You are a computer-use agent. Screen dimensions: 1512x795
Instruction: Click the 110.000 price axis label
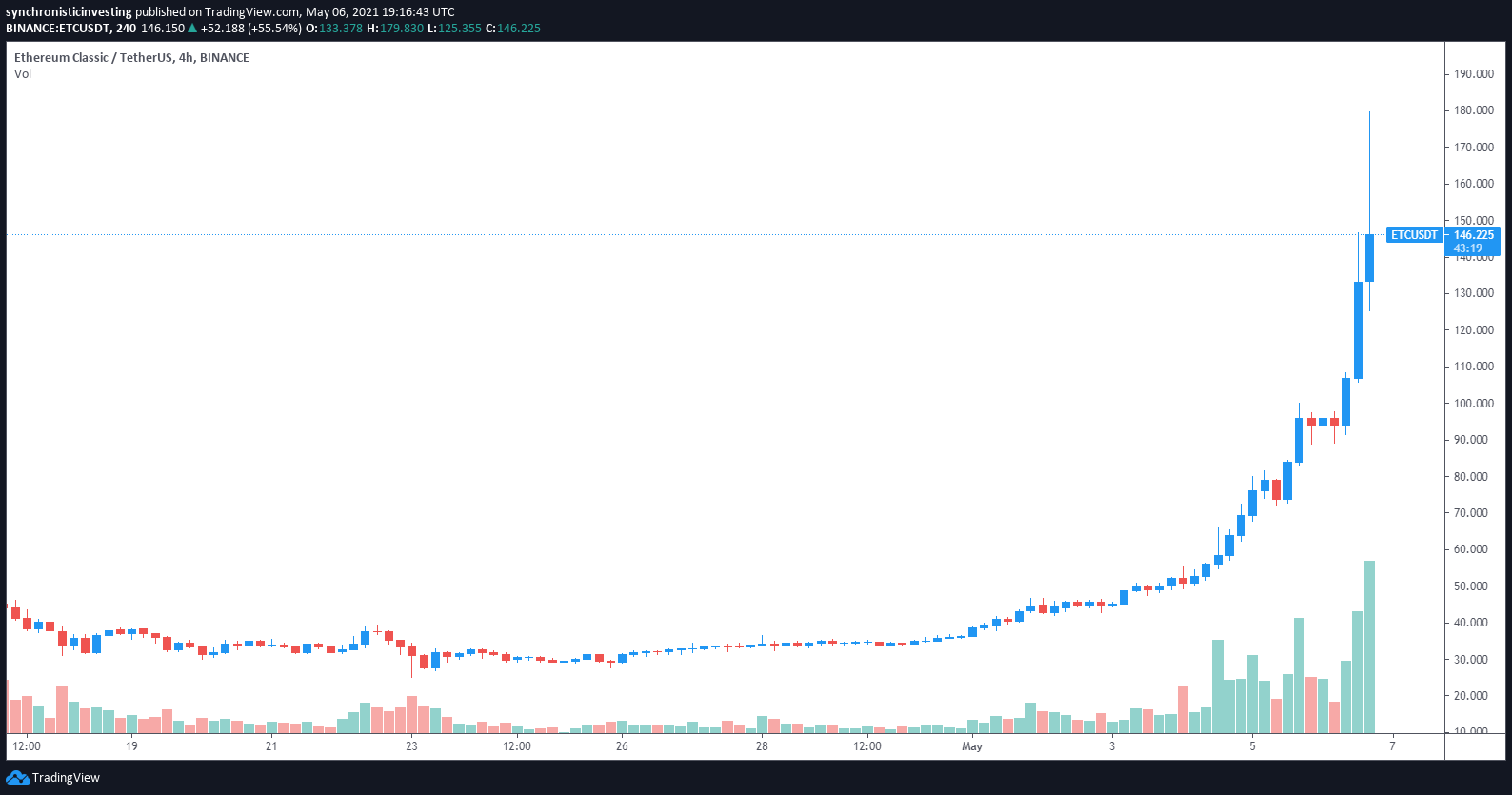[x=1473, y=367]
